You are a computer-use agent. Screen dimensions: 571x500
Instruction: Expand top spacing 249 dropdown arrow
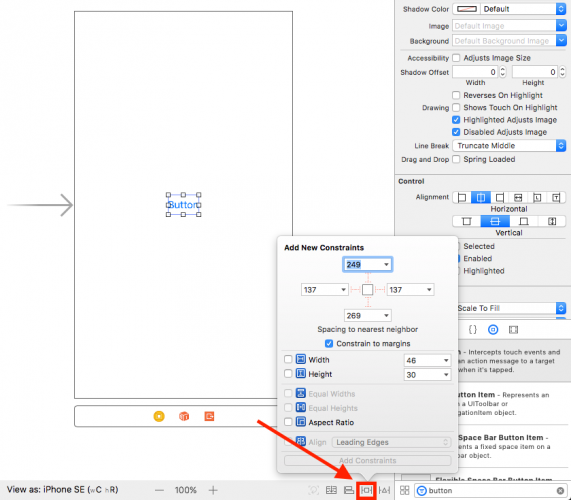(x=386, y=265)
